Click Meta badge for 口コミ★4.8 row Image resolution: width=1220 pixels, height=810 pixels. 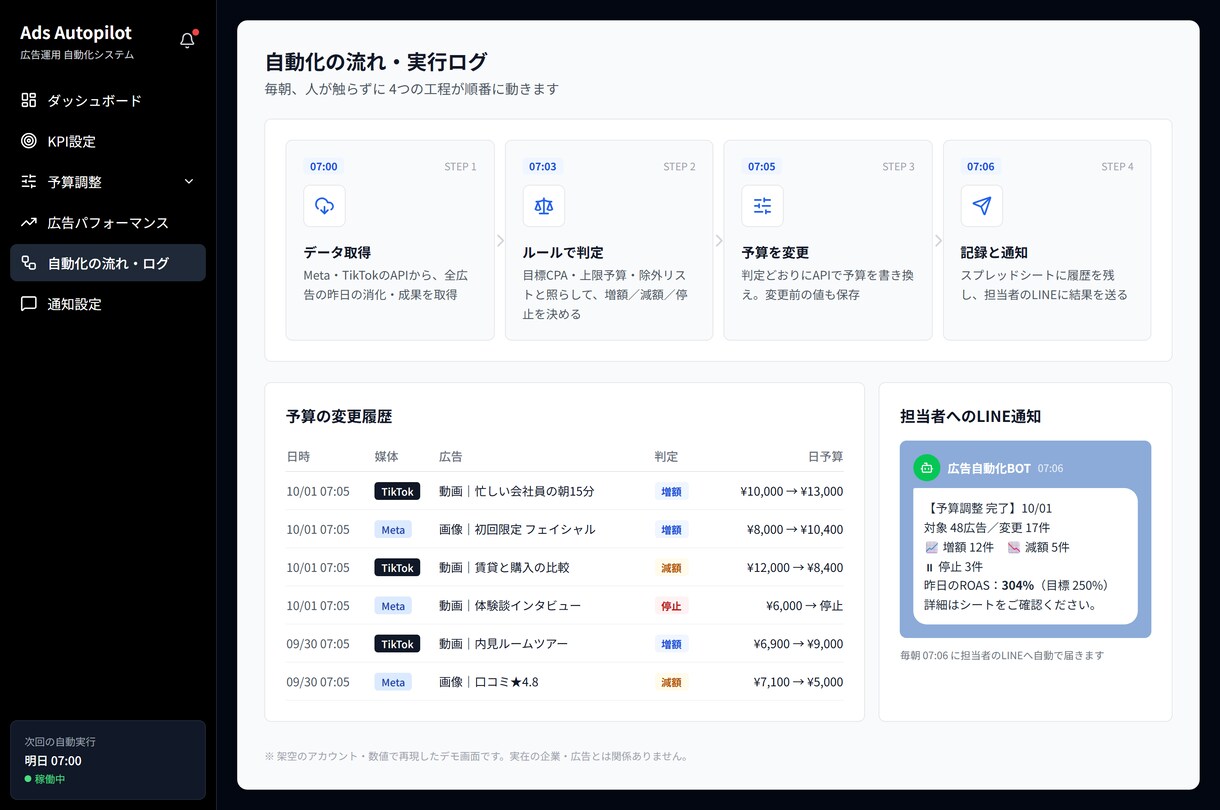(393, 682)
